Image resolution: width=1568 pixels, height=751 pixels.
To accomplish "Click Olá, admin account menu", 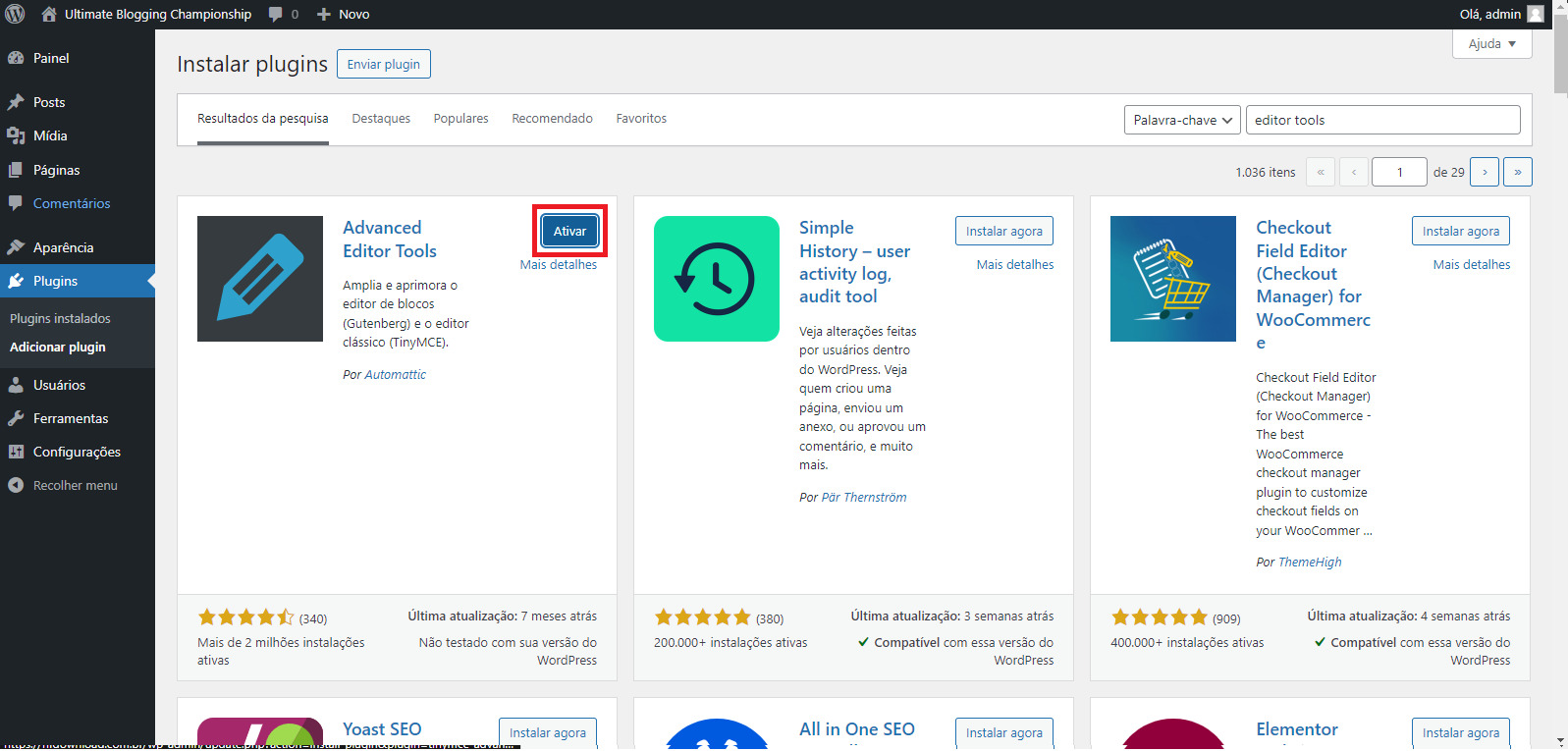I will coord(1501,14).
